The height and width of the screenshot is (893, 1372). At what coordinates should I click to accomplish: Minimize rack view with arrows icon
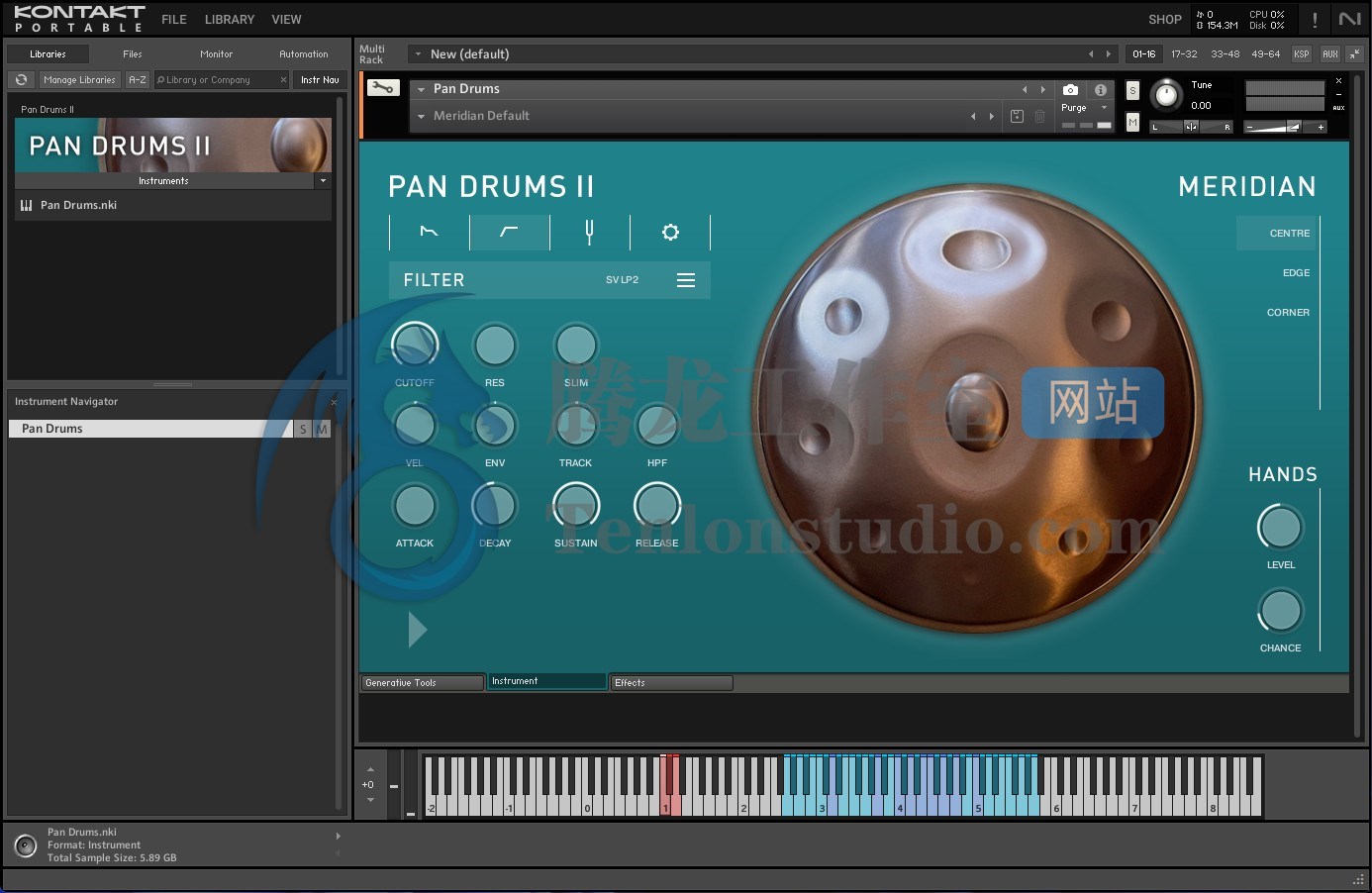coord(1354,54)
